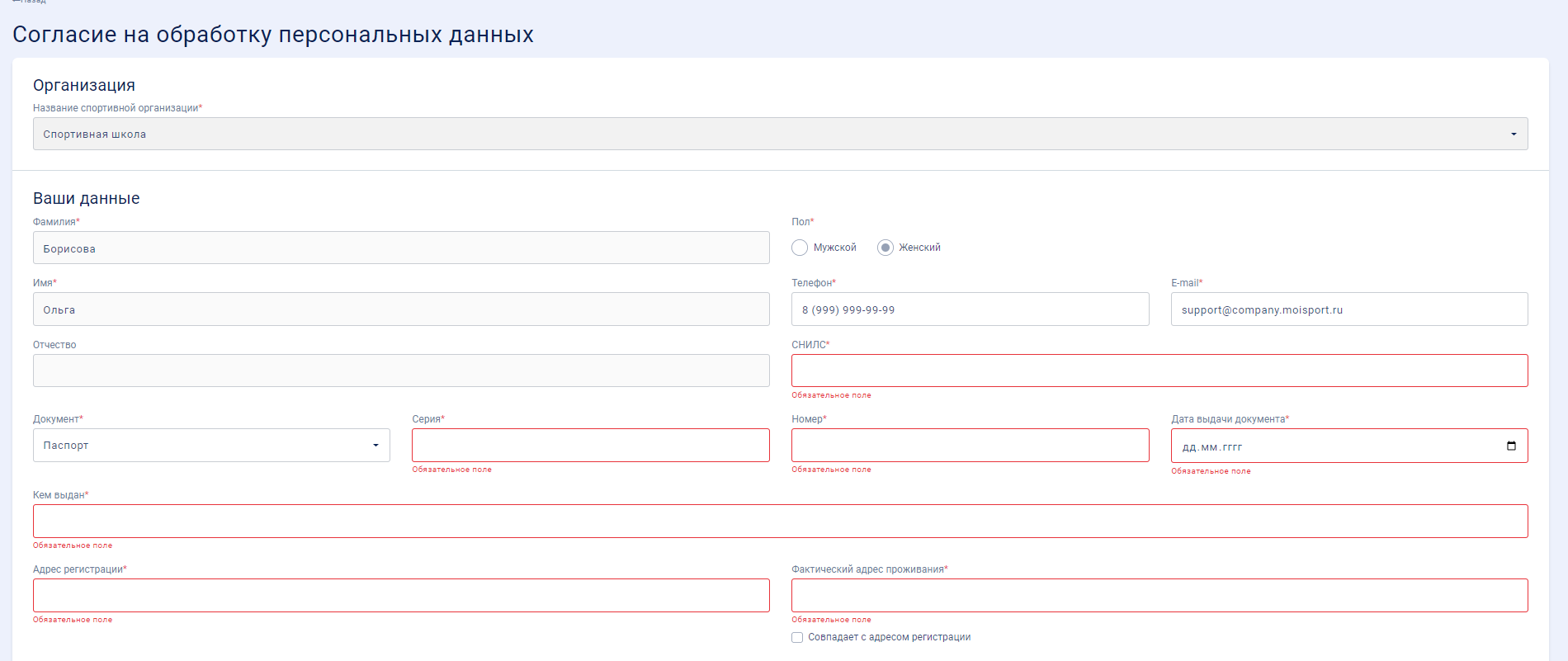Click the E-mail input field
The height and width of the screenshot is (661, 1568).
(1349, 309)
